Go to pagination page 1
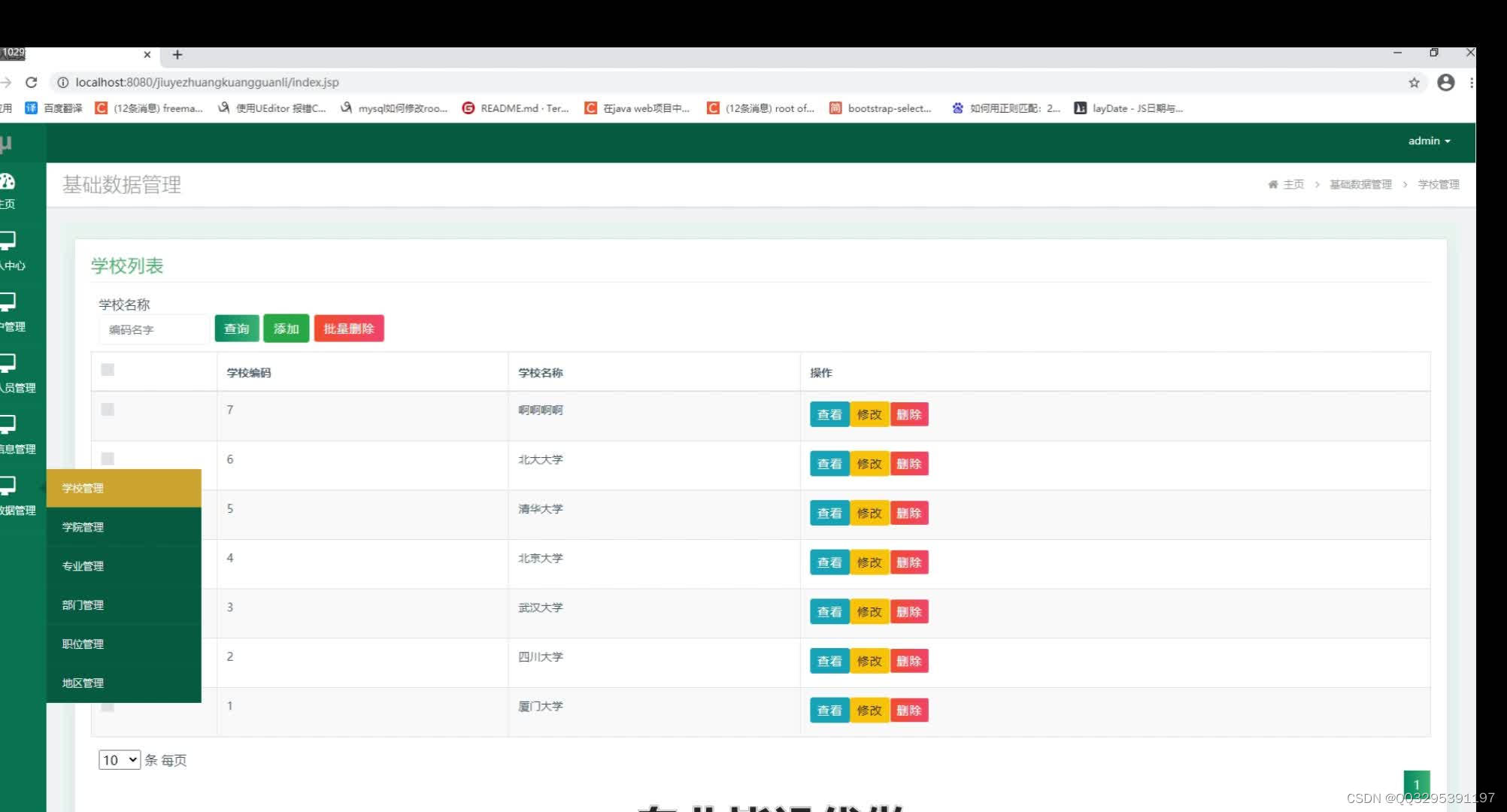 1417,784
